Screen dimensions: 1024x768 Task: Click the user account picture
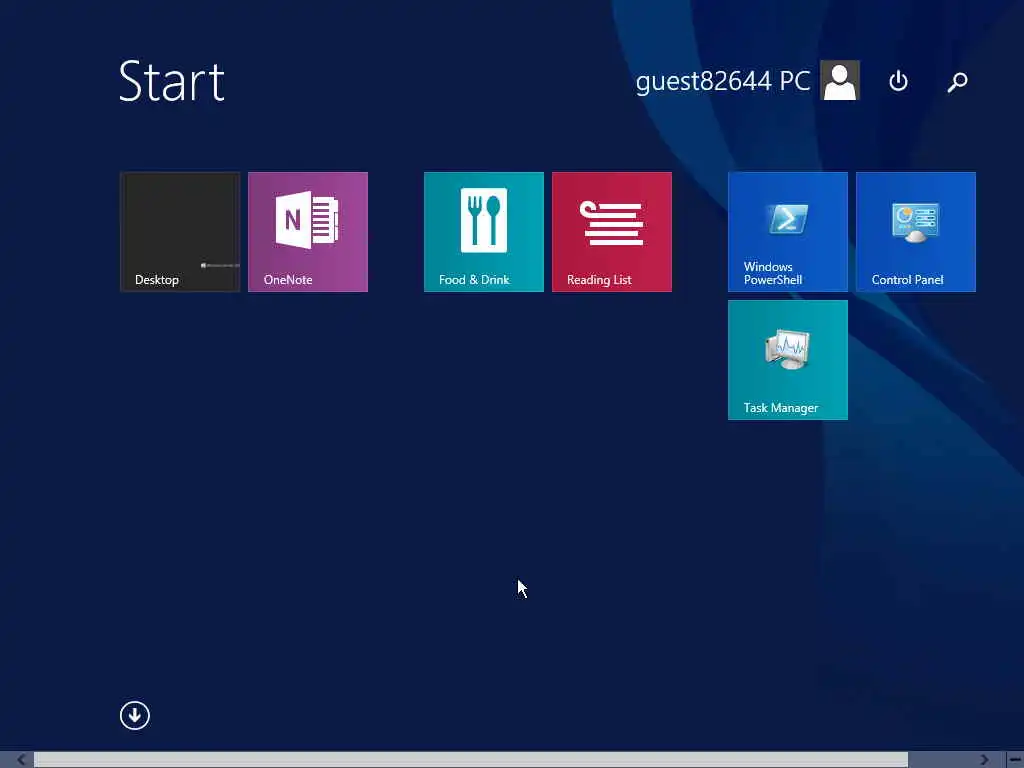[x=840, y=80]
